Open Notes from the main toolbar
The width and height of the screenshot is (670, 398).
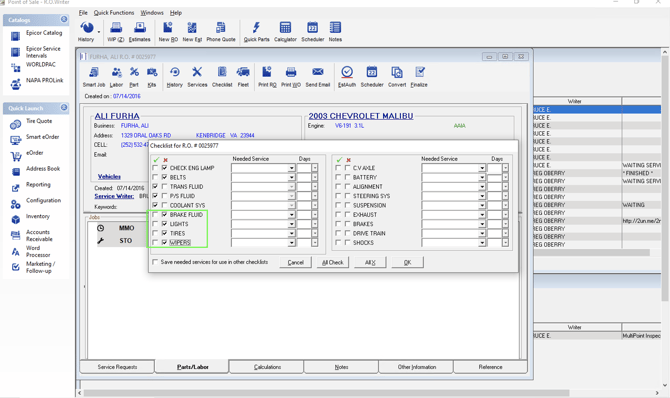pos(335,32)
